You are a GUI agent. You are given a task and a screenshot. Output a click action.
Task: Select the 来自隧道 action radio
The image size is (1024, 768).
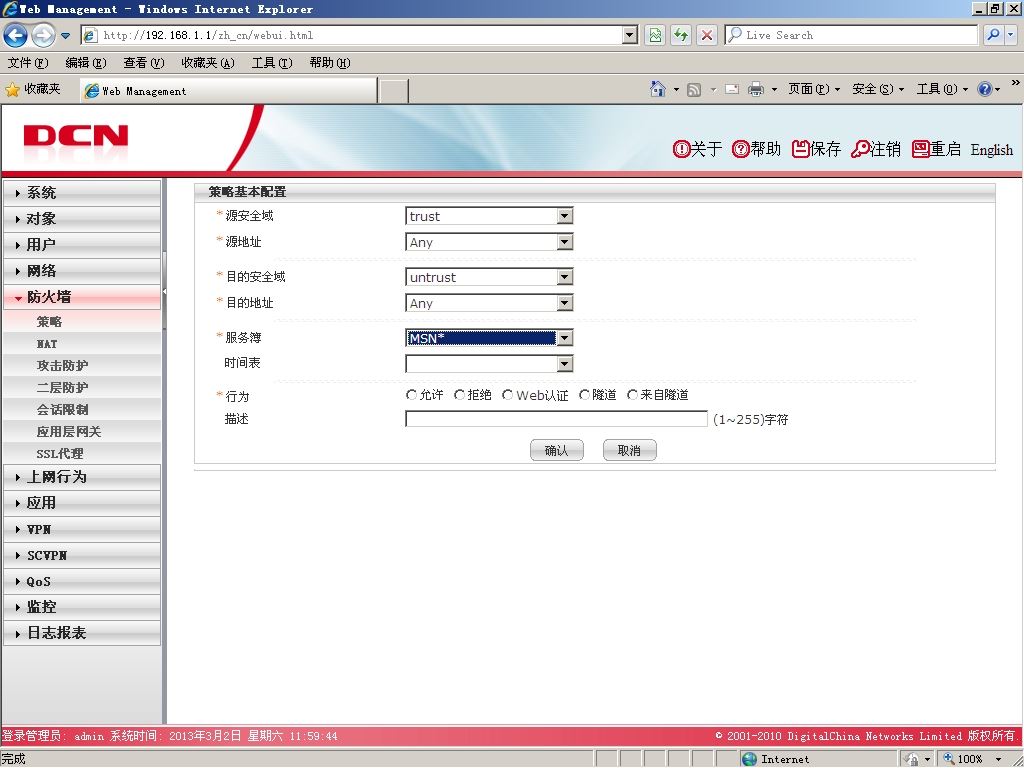pyautogui.click(x=632, y=395)
